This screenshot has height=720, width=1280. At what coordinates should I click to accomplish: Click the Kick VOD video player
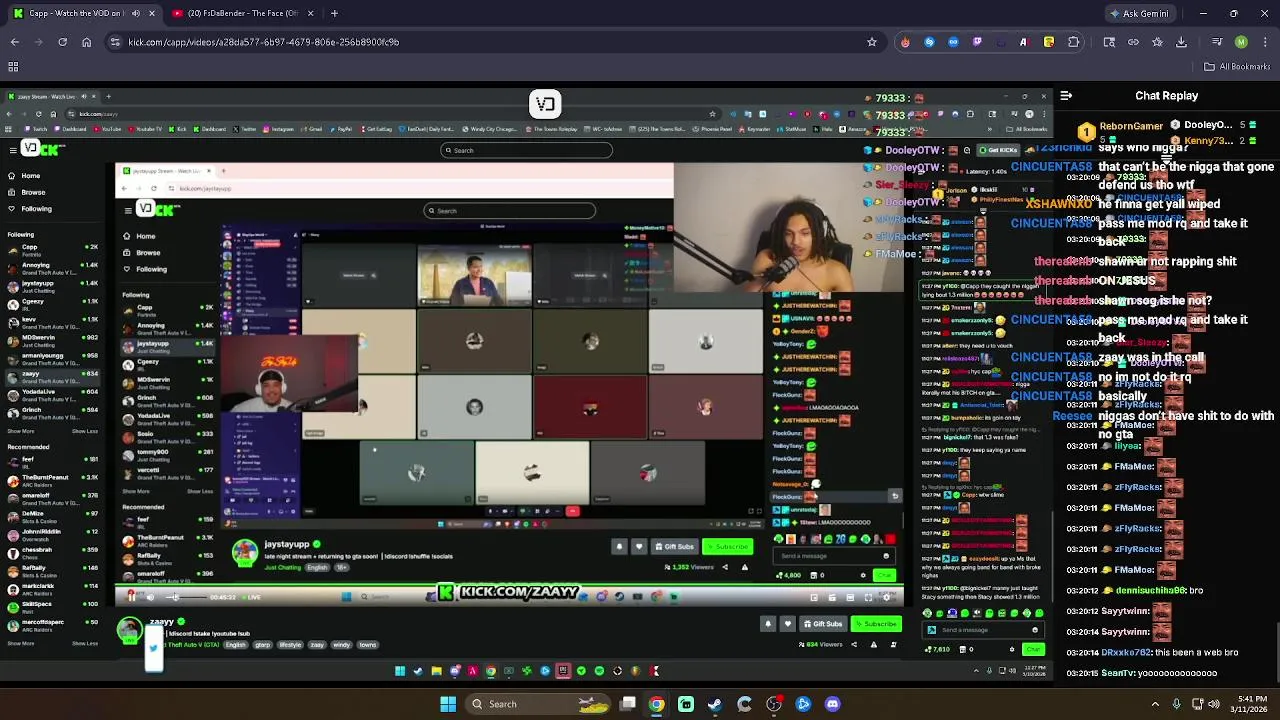tap(528, 385)
